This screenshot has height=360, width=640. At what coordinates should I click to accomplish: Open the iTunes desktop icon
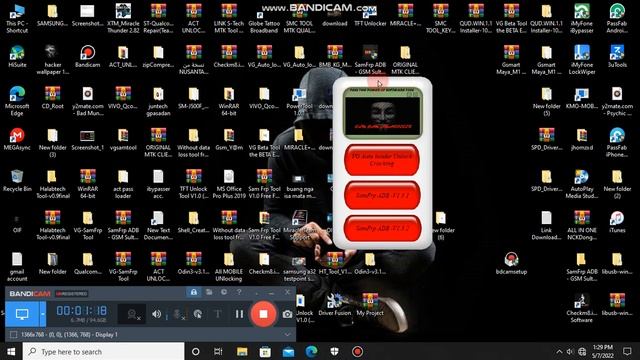click(x=617, y=222)
